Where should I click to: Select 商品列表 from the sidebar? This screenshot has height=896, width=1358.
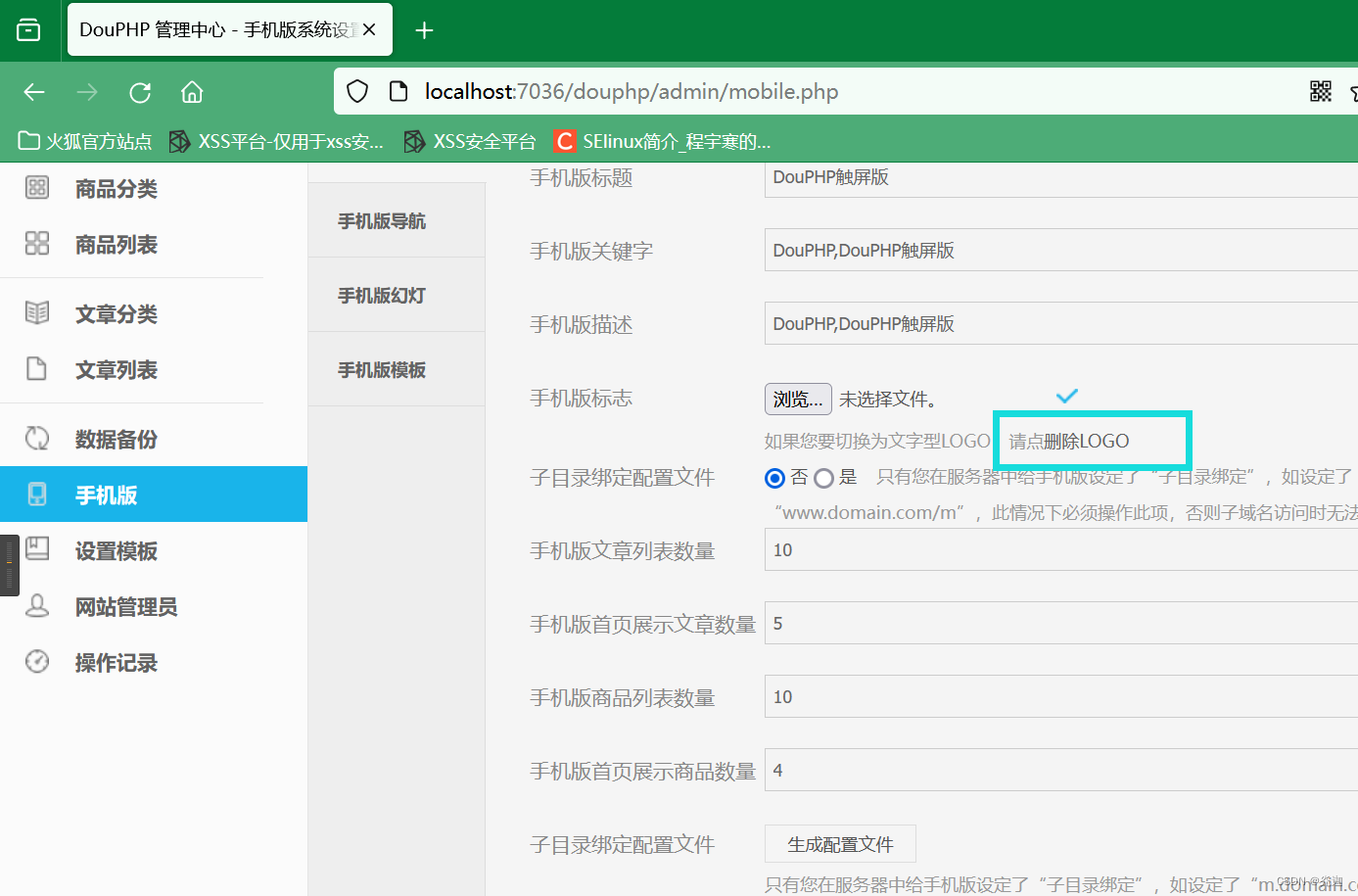click(118, 244)
